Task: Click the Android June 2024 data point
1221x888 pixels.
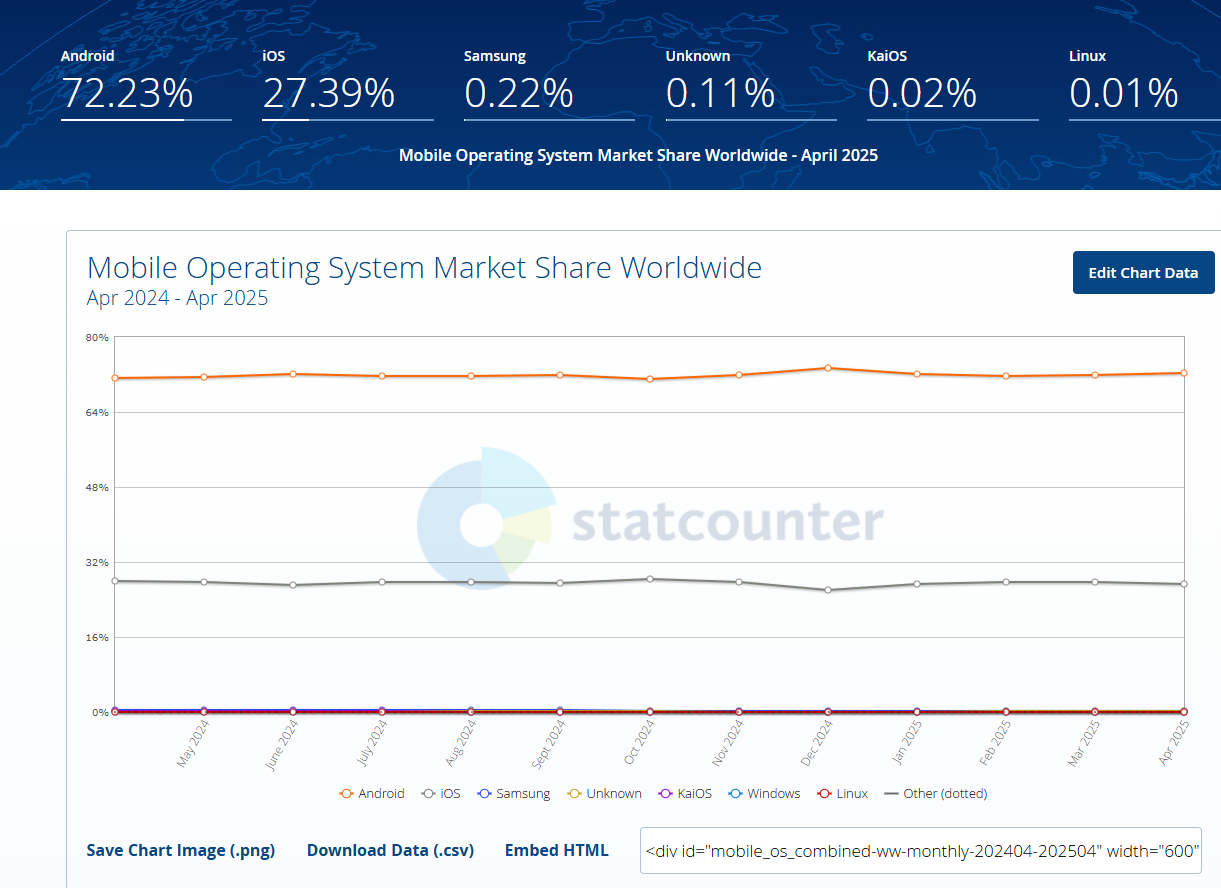Action: [293, 374]
